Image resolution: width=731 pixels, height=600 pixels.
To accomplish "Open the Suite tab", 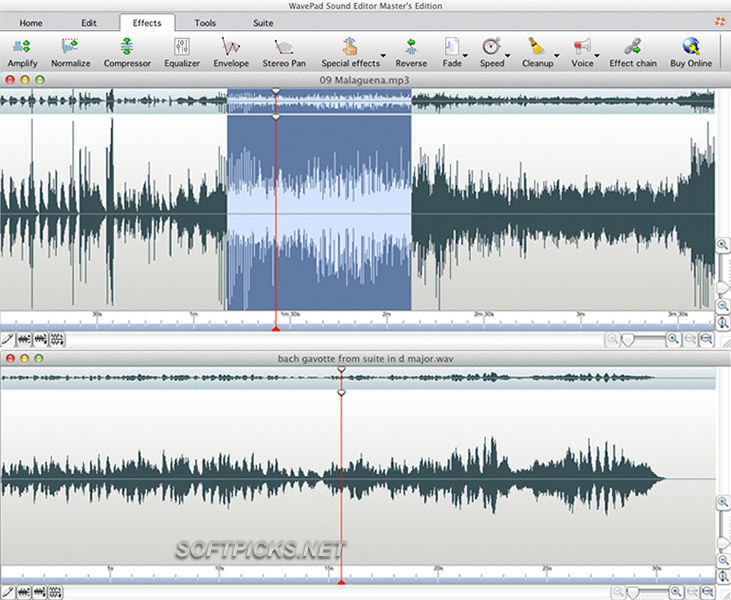I will (x=263, y=23).
